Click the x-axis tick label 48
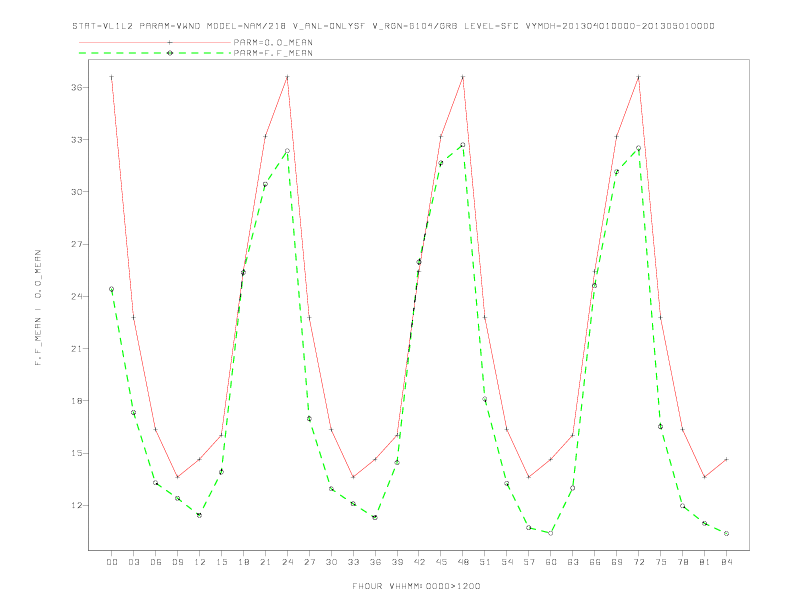 coord(463,562)
